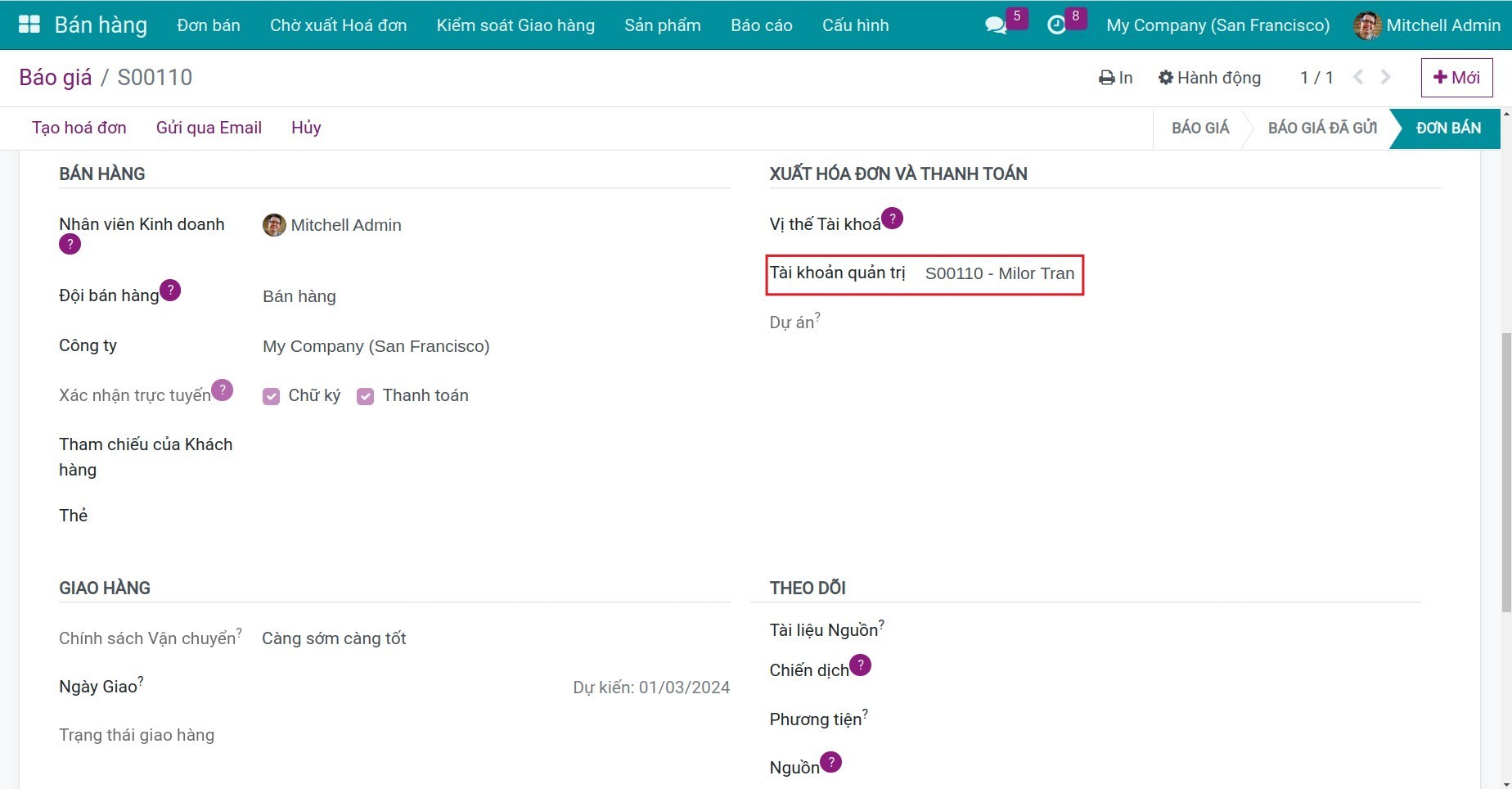Open the activities clock icon

click(x=1056, y=25)
